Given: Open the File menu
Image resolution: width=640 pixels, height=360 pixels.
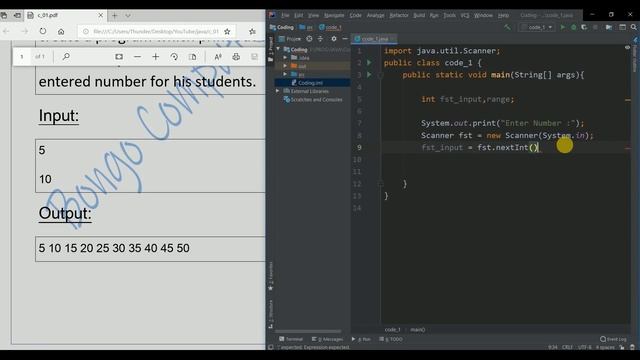Looking at the screenshot, I should point(285,15).
